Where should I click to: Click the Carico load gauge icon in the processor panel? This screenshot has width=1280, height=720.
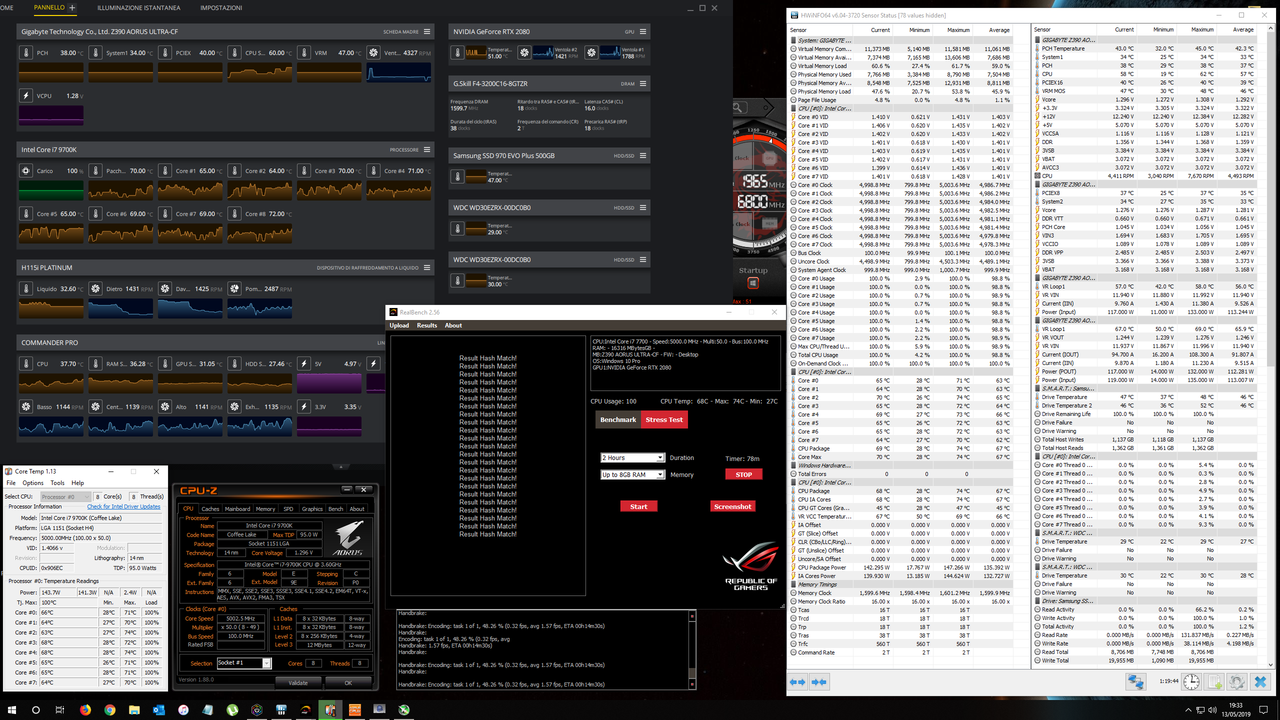(24, 170)
